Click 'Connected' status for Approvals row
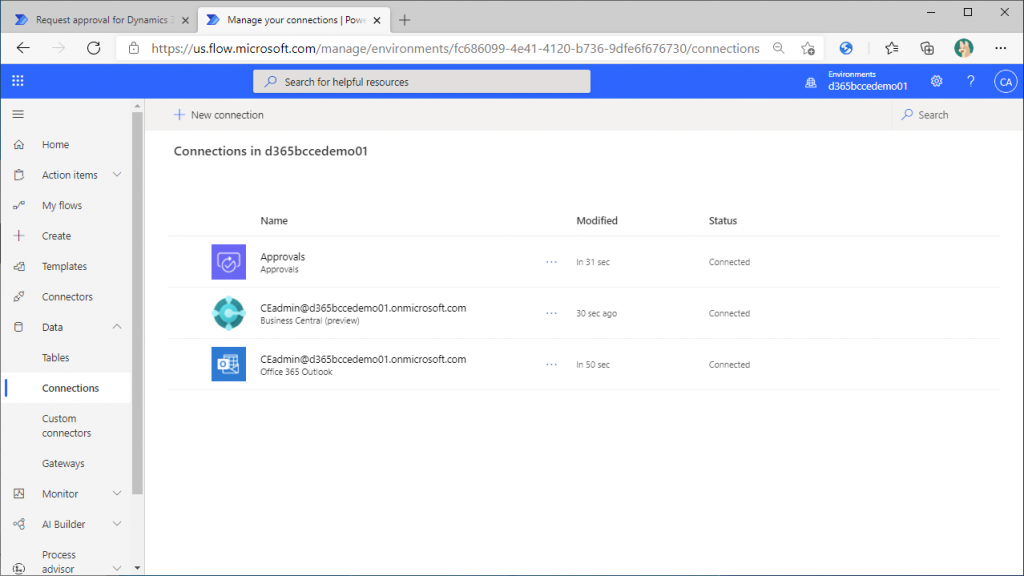This screenshot has height=576, width=1024. [729, 262]
